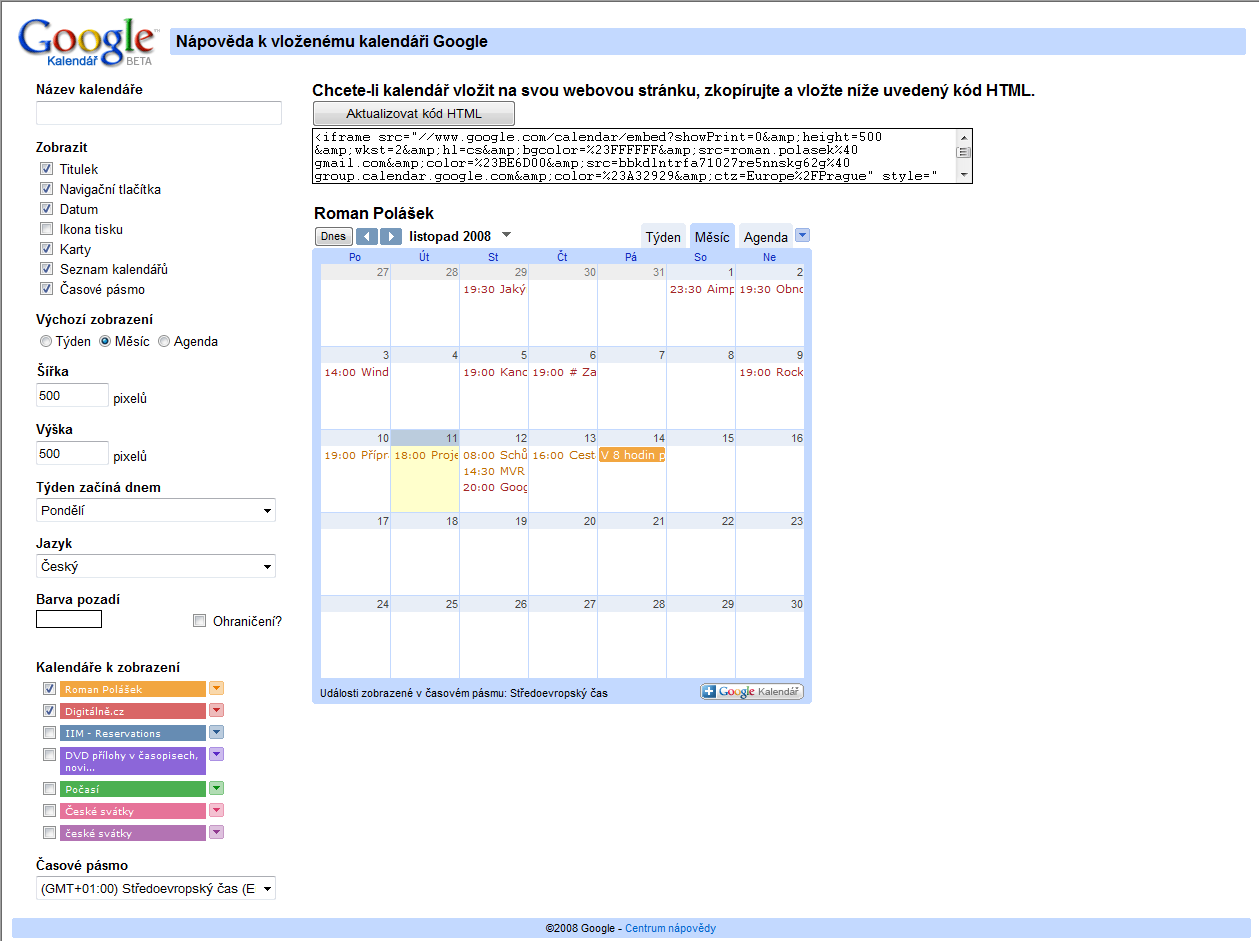The width and height of the screenshot is (1259, 941).
Task: Go to previous month with left arrow
Action: click(x=367, y=237)
